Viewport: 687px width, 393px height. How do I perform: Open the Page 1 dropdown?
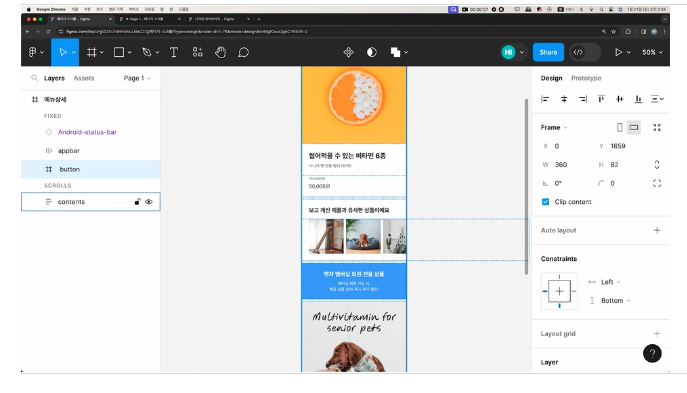(x=137, y=78)
